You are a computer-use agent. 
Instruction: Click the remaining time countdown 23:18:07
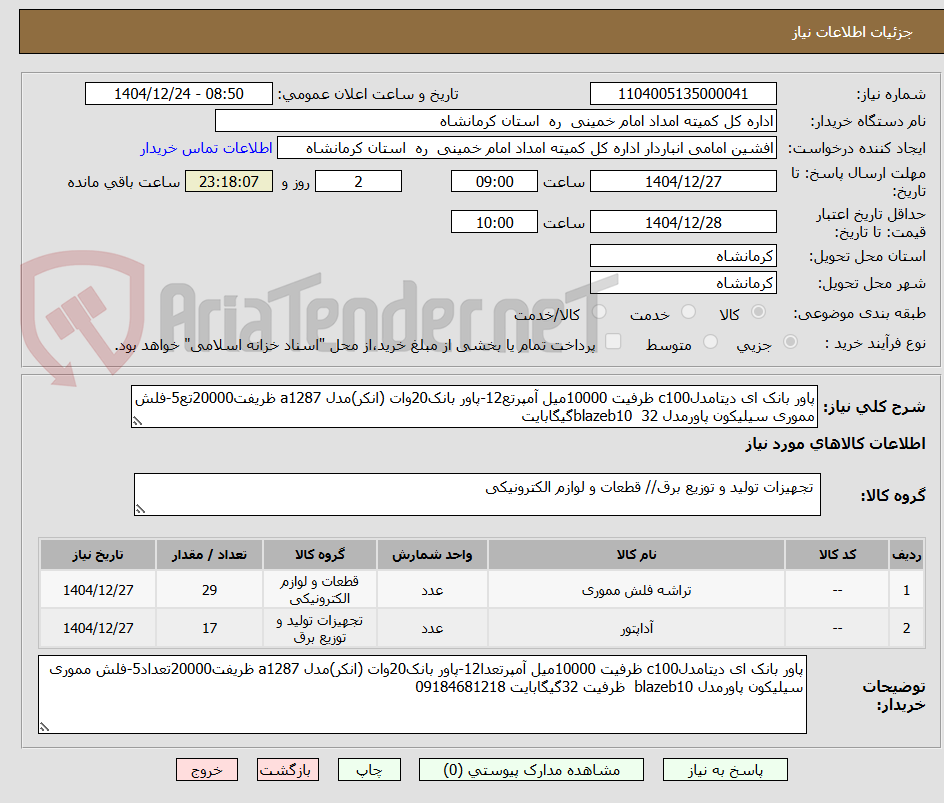(229, 181)
